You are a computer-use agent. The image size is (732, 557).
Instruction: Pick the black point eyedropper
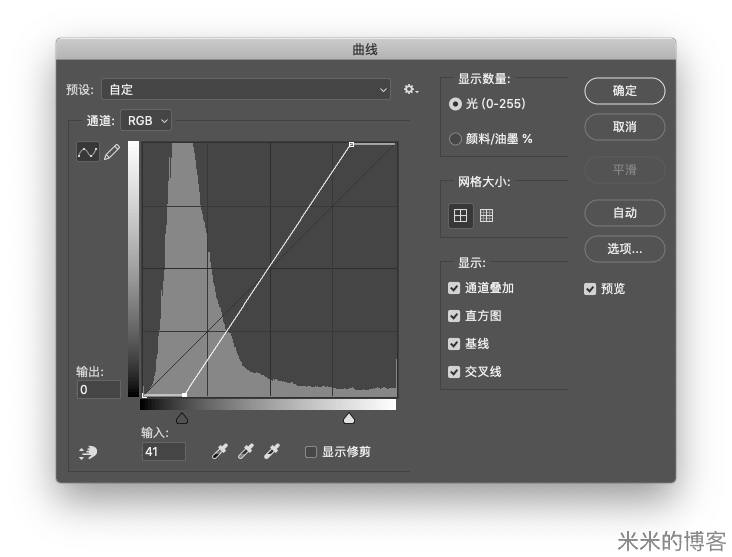(x=220, y=452)
